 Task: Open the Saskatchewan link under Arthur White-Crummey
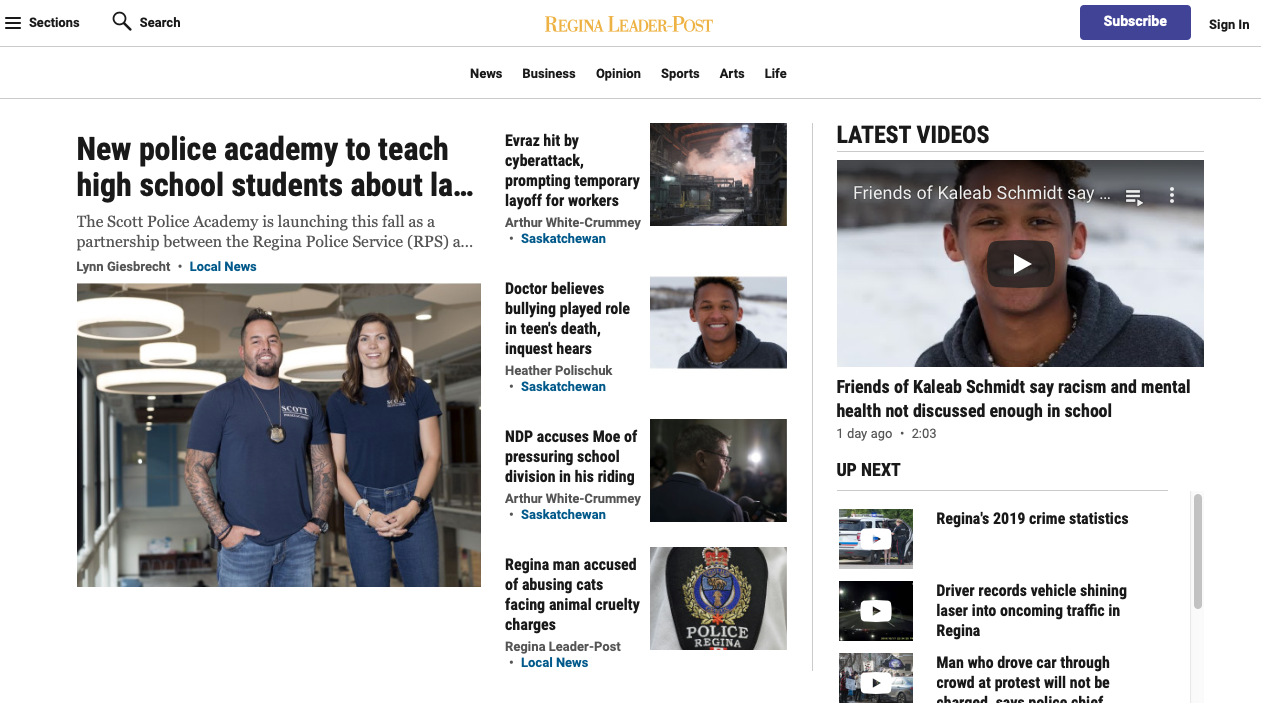point(563,238)
